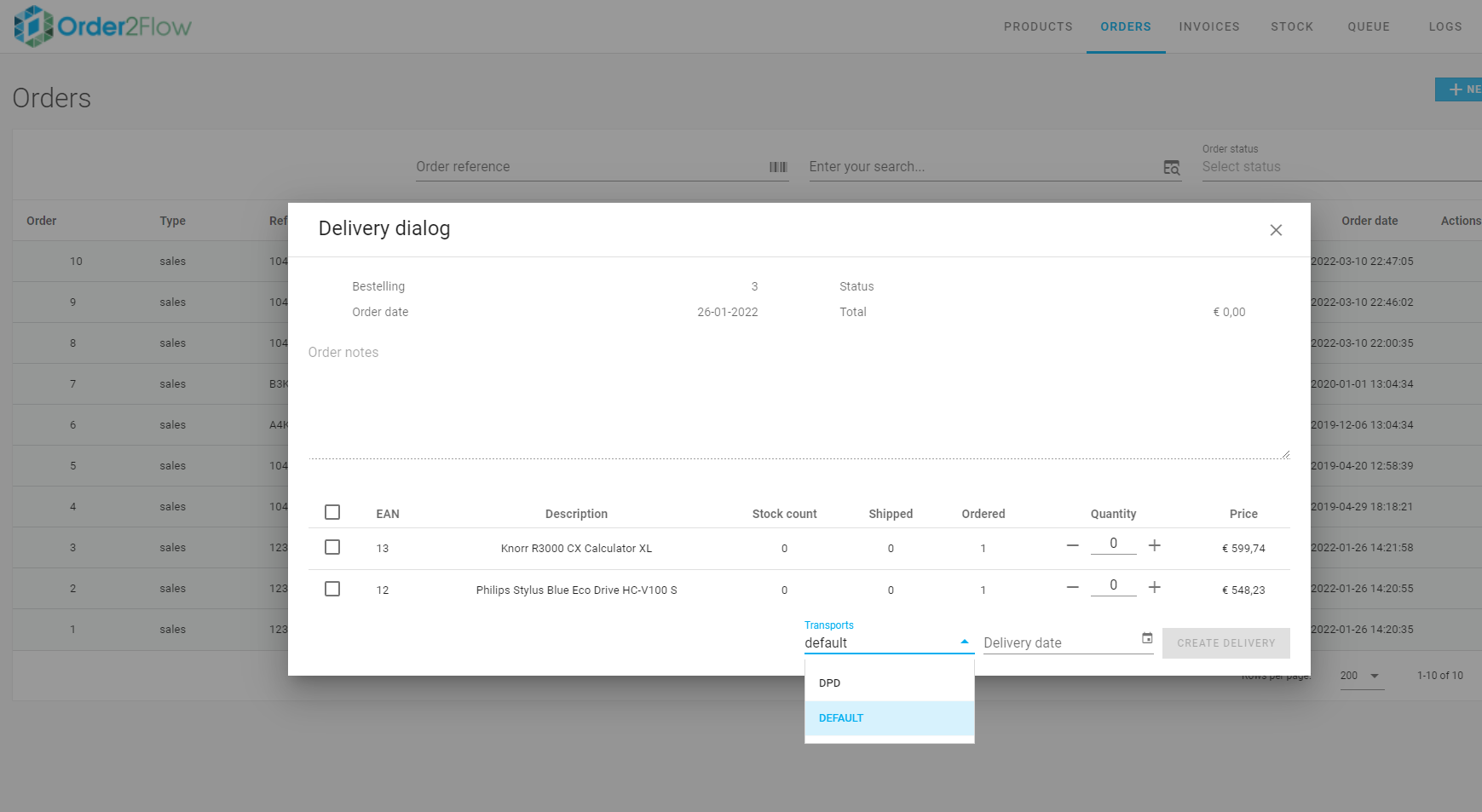Click quantity field for Knorr R3000 CX Calculator
Screen dimensions: 1482x812
click(x=1114, y=544)
